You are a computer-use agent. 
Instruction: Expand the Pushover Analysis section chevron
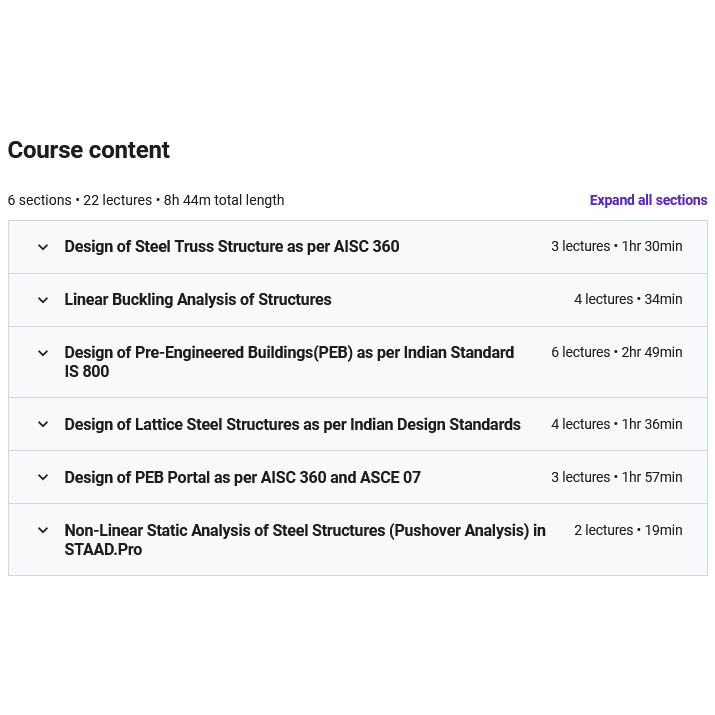[x=43, y=530]
